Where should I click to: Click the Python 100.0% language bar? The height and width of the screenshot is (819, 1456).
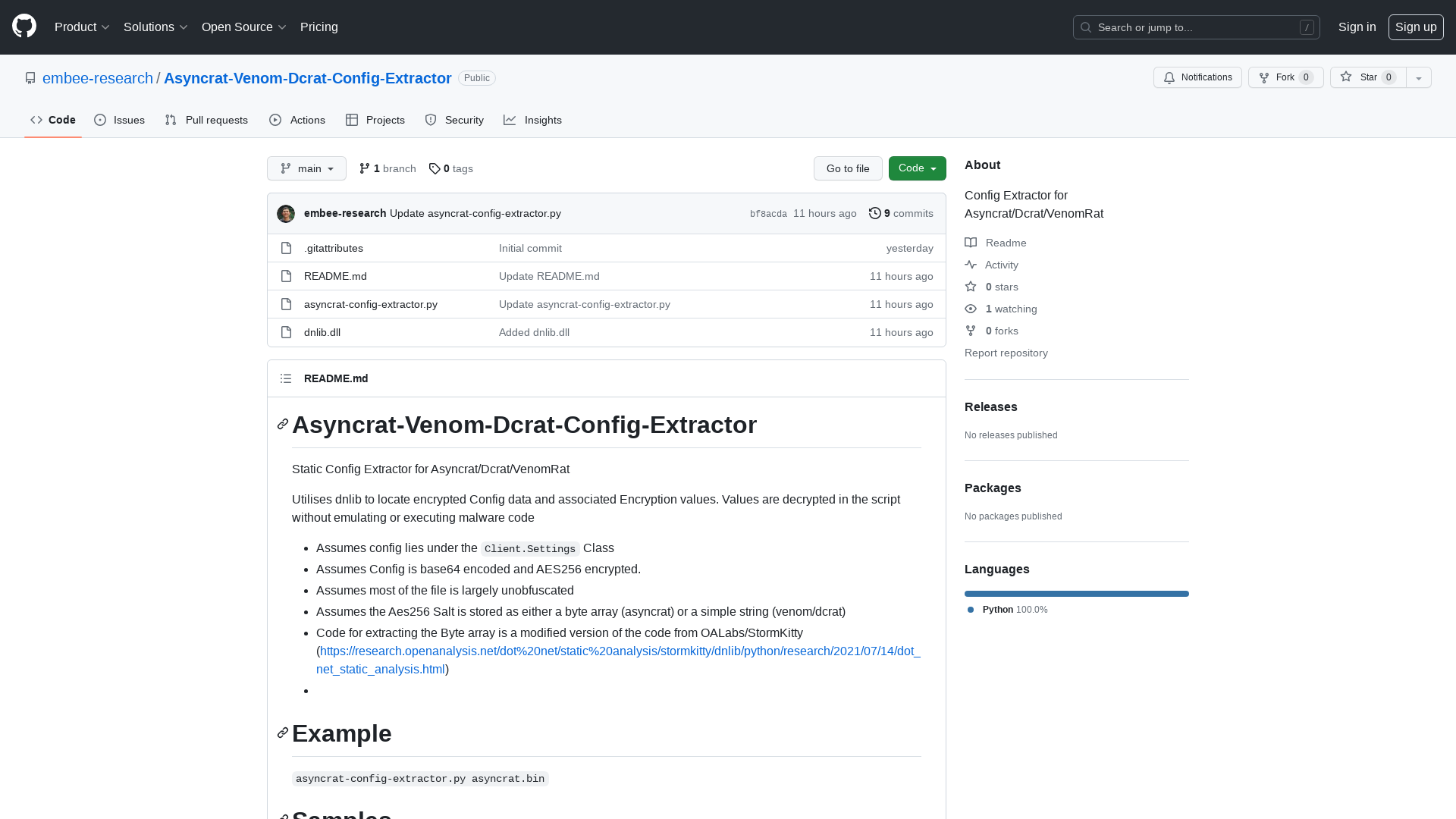[1077, 594]
